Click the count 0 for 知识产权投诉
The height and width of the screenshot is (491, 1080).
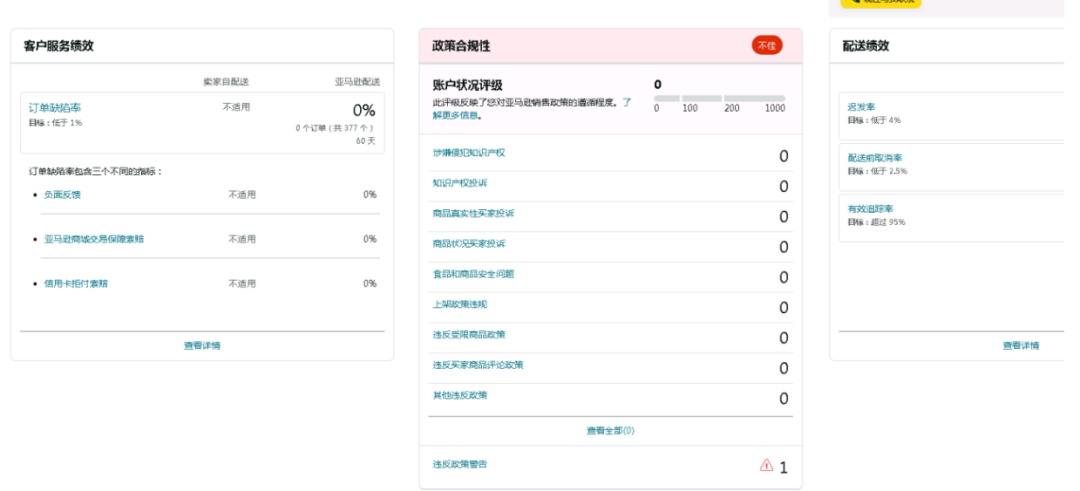pyautogui.click(x=783, y=187)
